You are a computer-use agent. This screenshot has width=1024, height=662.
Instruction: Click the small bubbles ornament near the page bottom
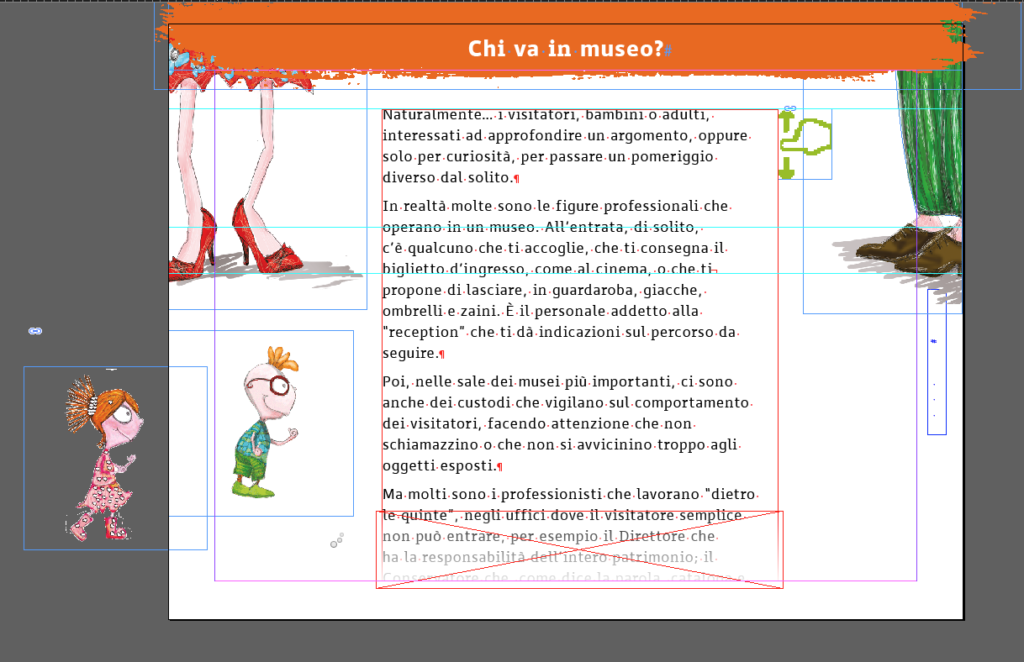(x=336, y=540)
